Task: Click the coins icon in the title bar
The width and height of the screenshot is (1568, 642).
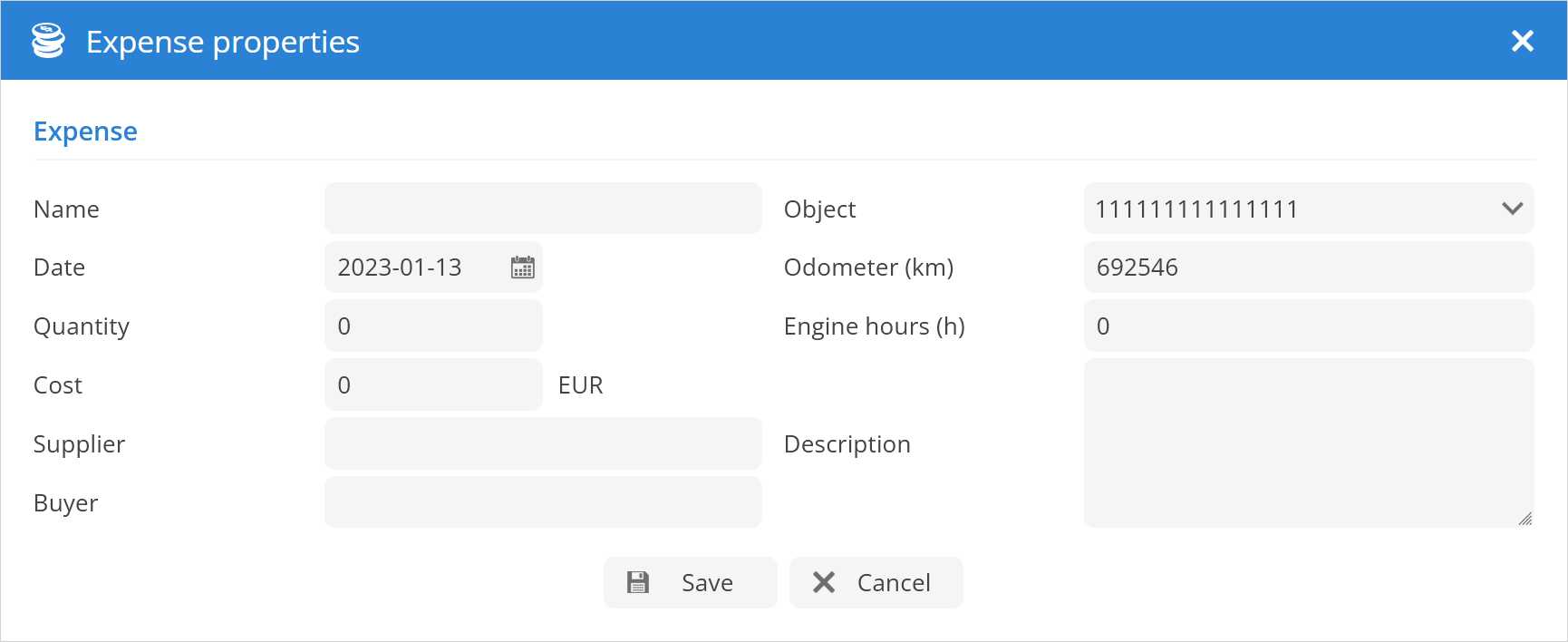Action: click(x=48, y=41)
